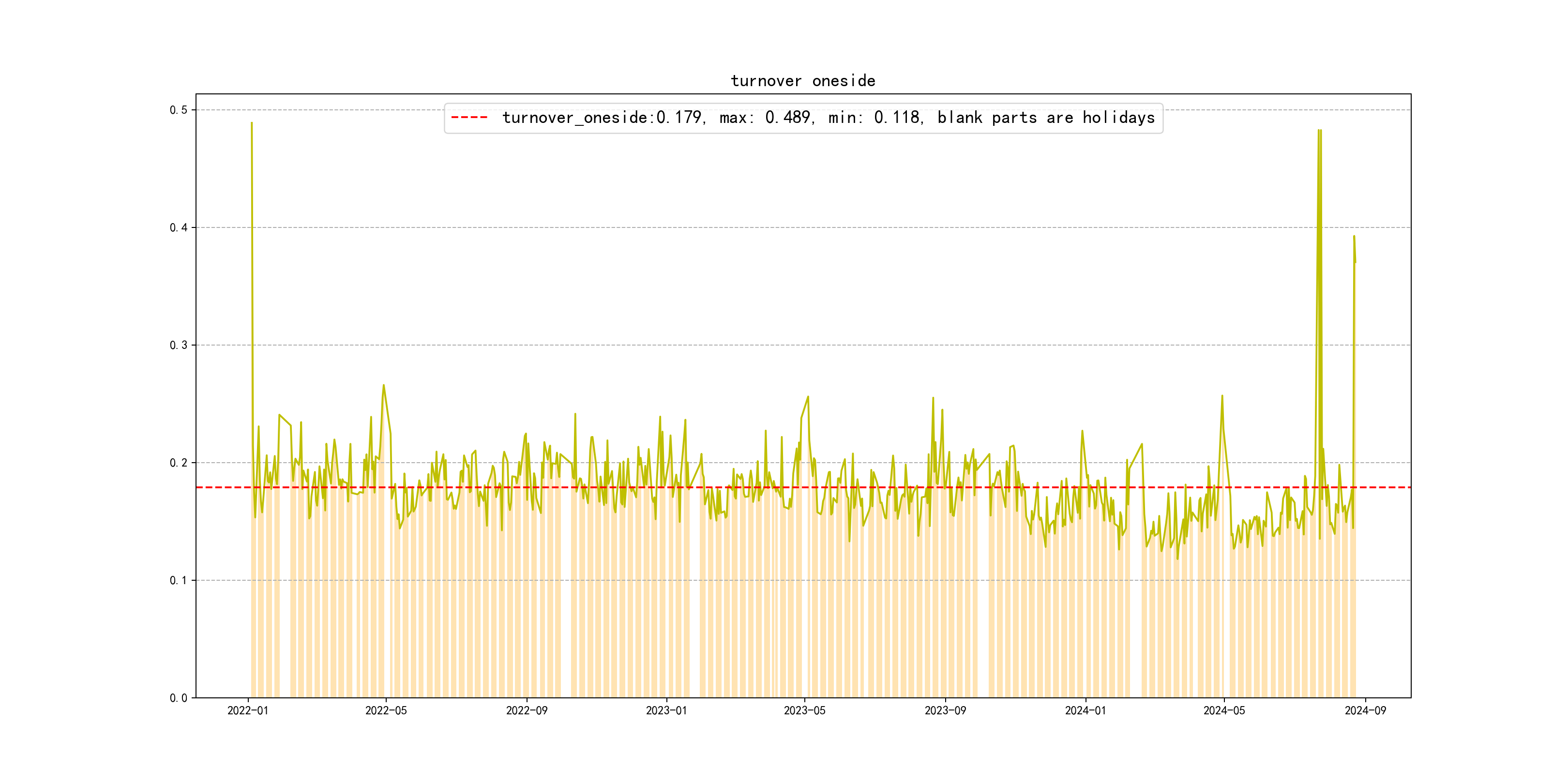1568x784 pixels.
Task: Click the red dashed legend line sample
Action: (x=469, y=118)
